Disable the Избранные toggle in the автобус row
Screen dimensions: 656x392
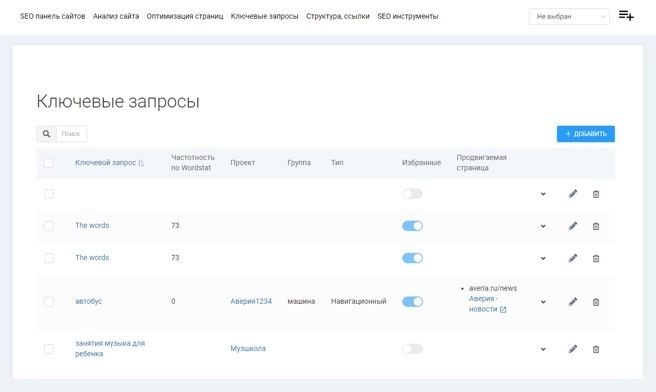413,302
